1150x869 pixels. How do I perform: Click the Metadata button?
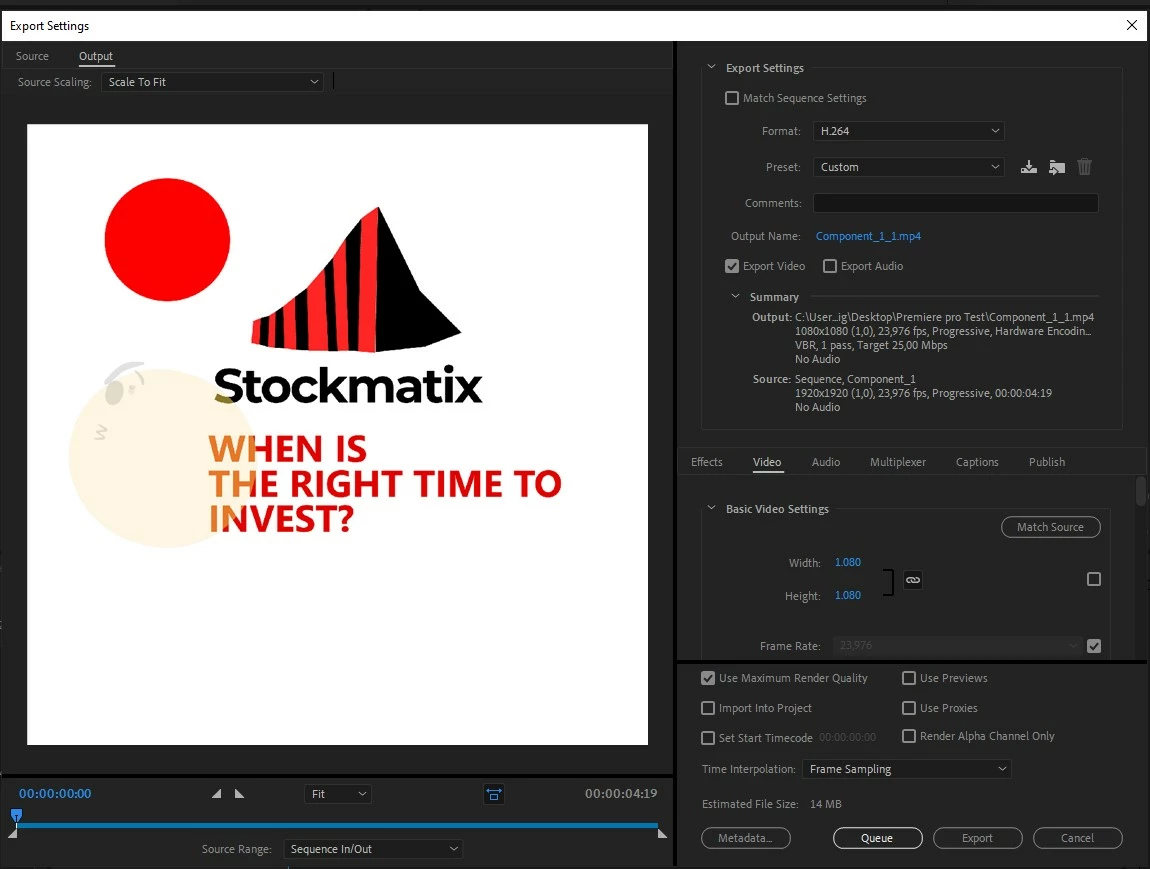tap(745, 838)
